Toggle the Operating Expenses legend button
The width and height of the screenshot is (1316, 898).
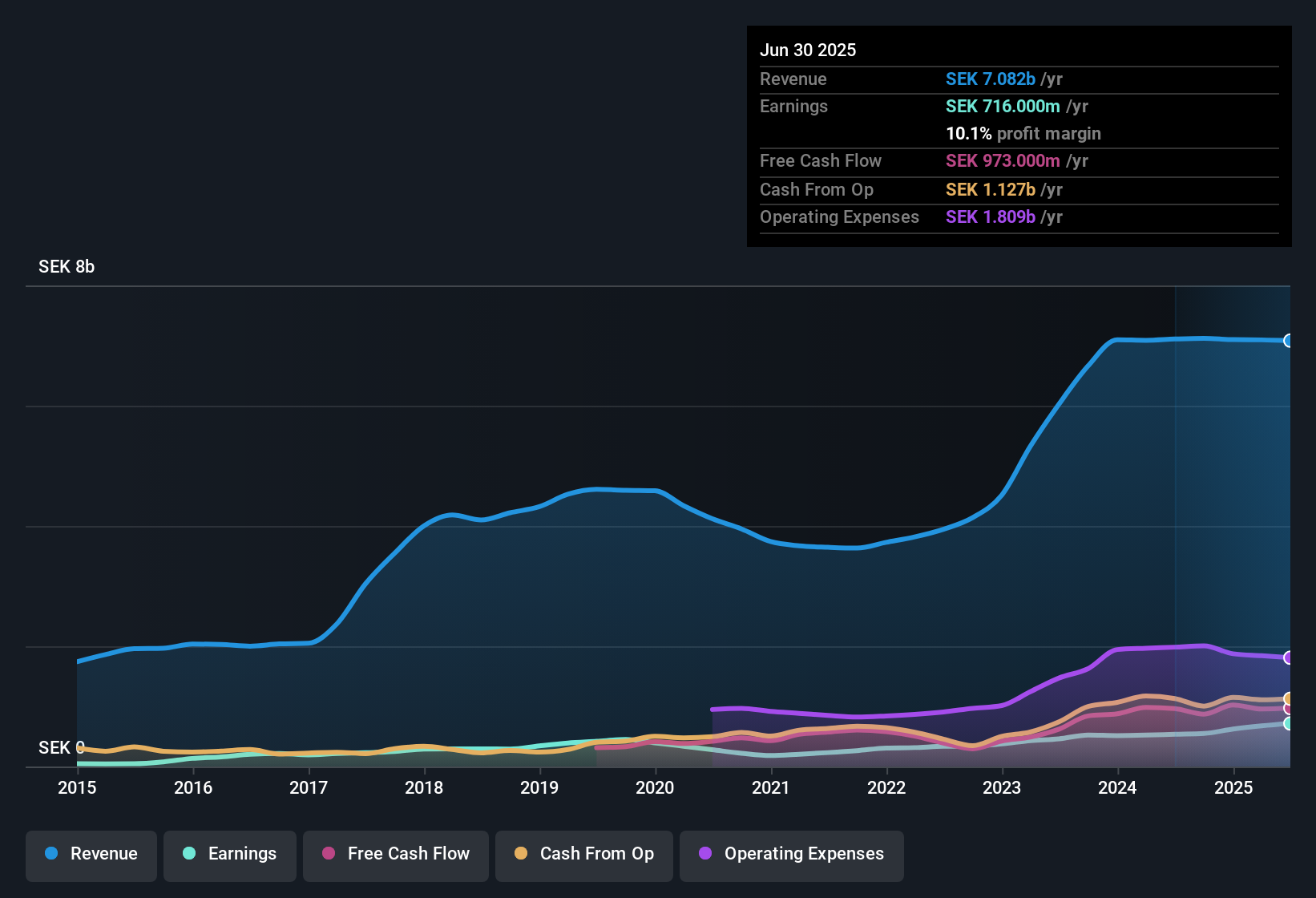pyautogui.click(x=792, y=856)
